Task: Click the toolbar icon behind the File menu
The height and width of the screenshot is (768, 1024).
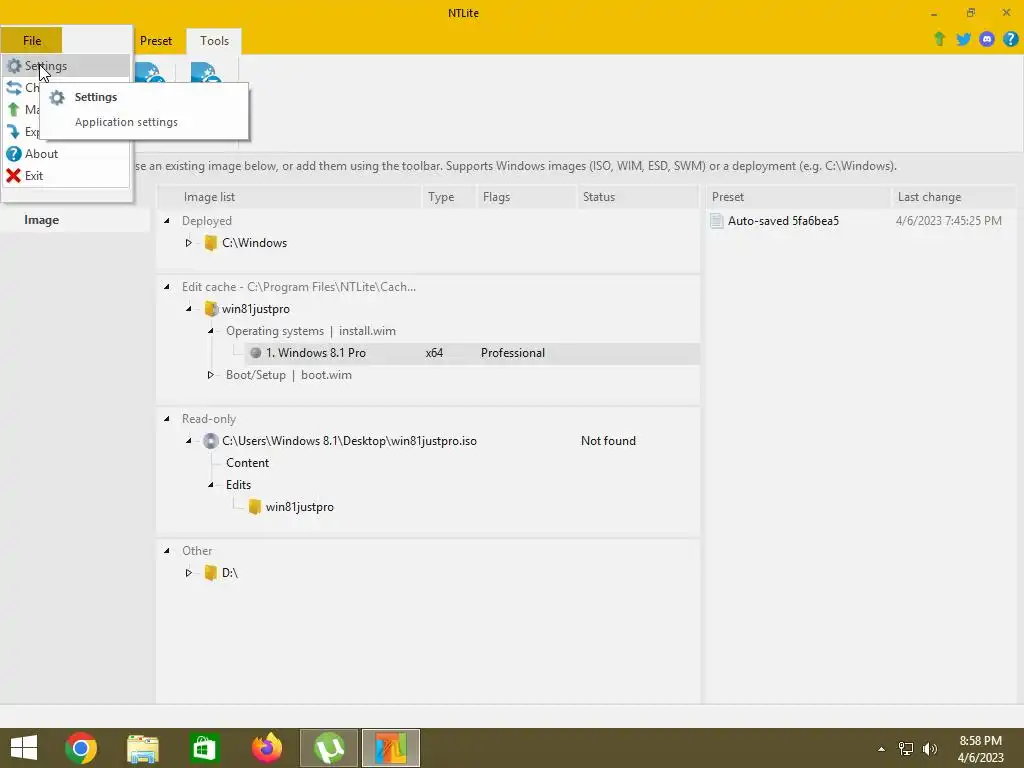Action: (x=150, y=72)
